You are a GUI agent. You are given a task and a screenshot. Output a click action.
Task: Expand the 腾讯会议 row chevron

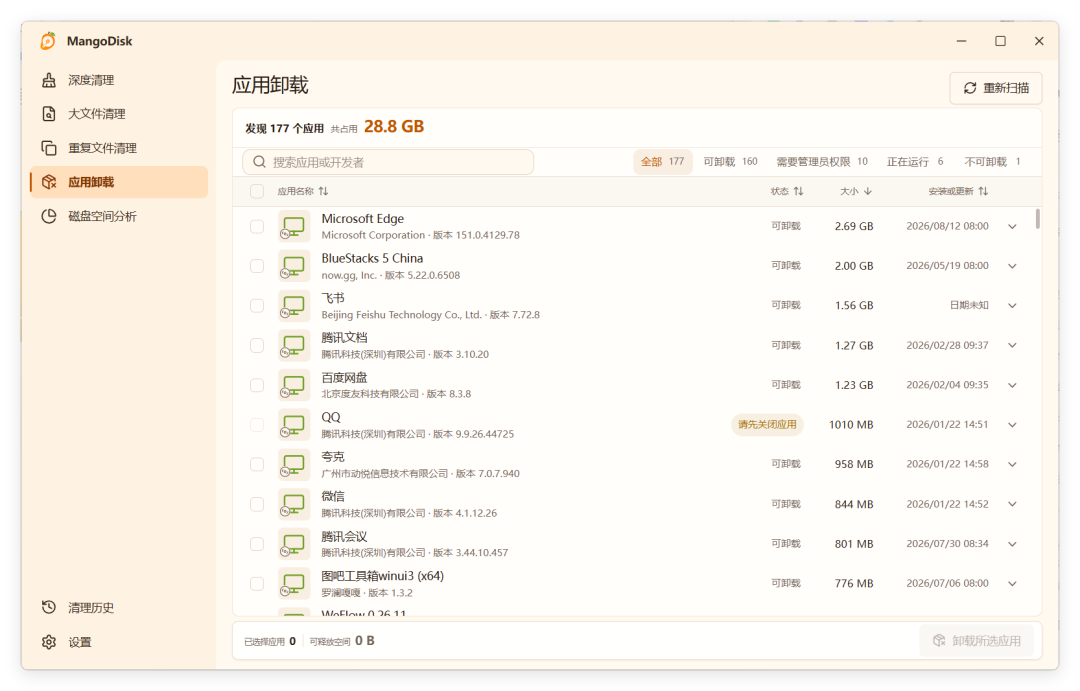[1012, 544]
